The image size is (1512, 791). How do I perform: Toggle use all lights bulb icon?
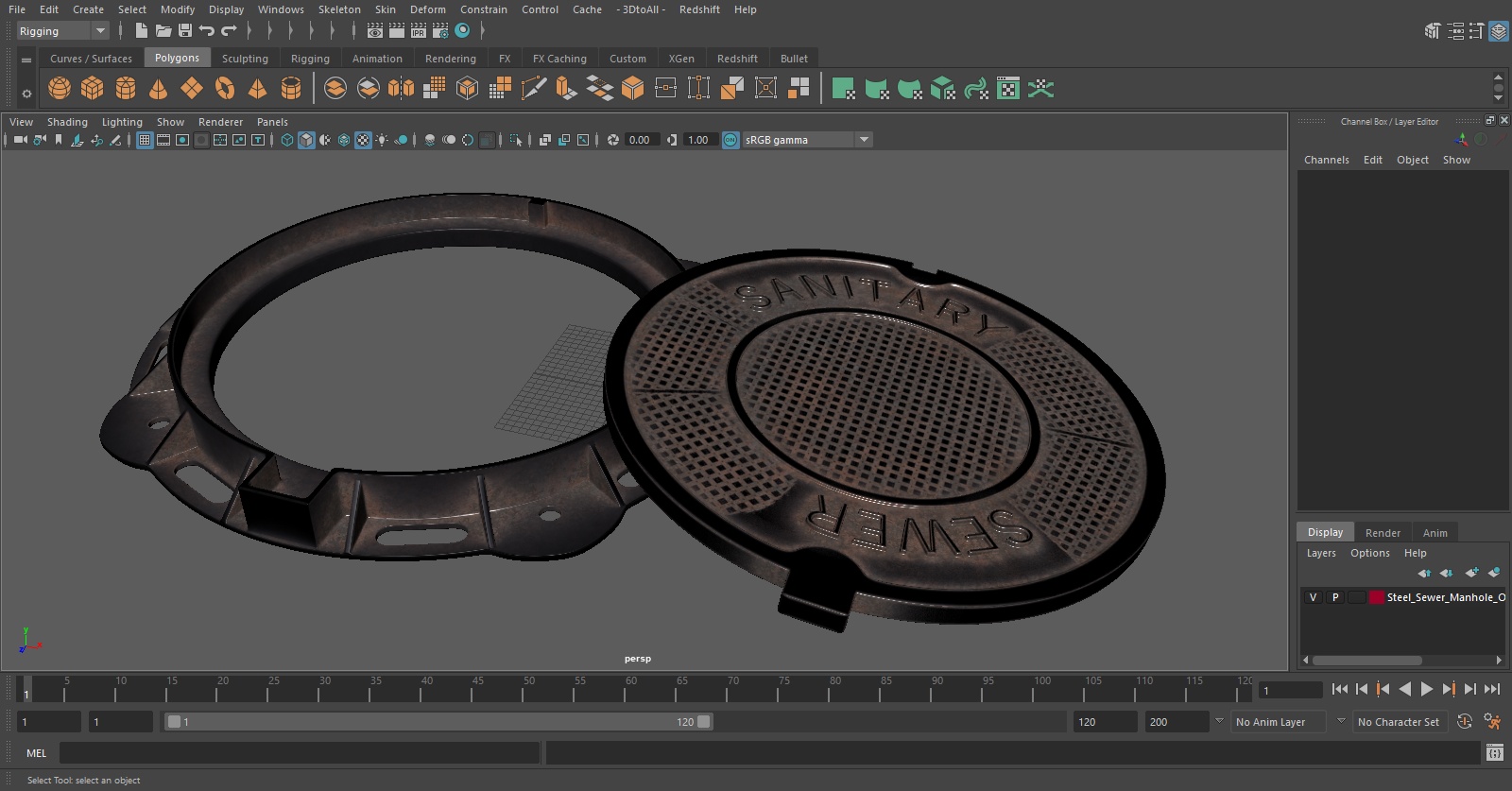(x=382, y=140)
